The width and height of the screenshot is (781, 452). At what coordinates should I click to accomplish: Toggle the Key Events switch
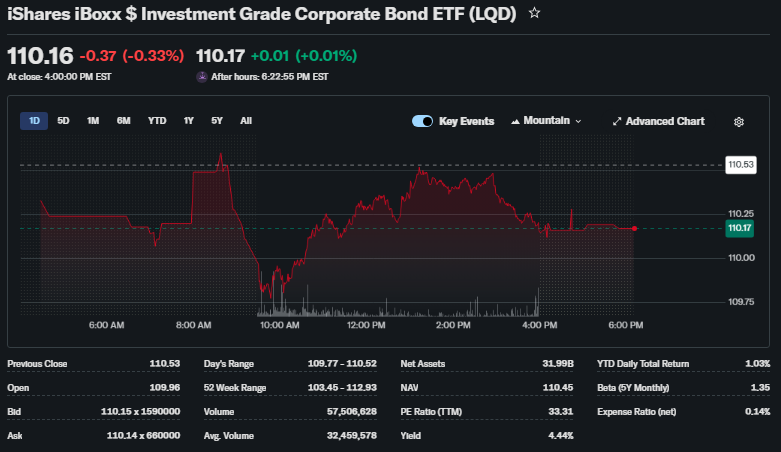click(422, 121)
